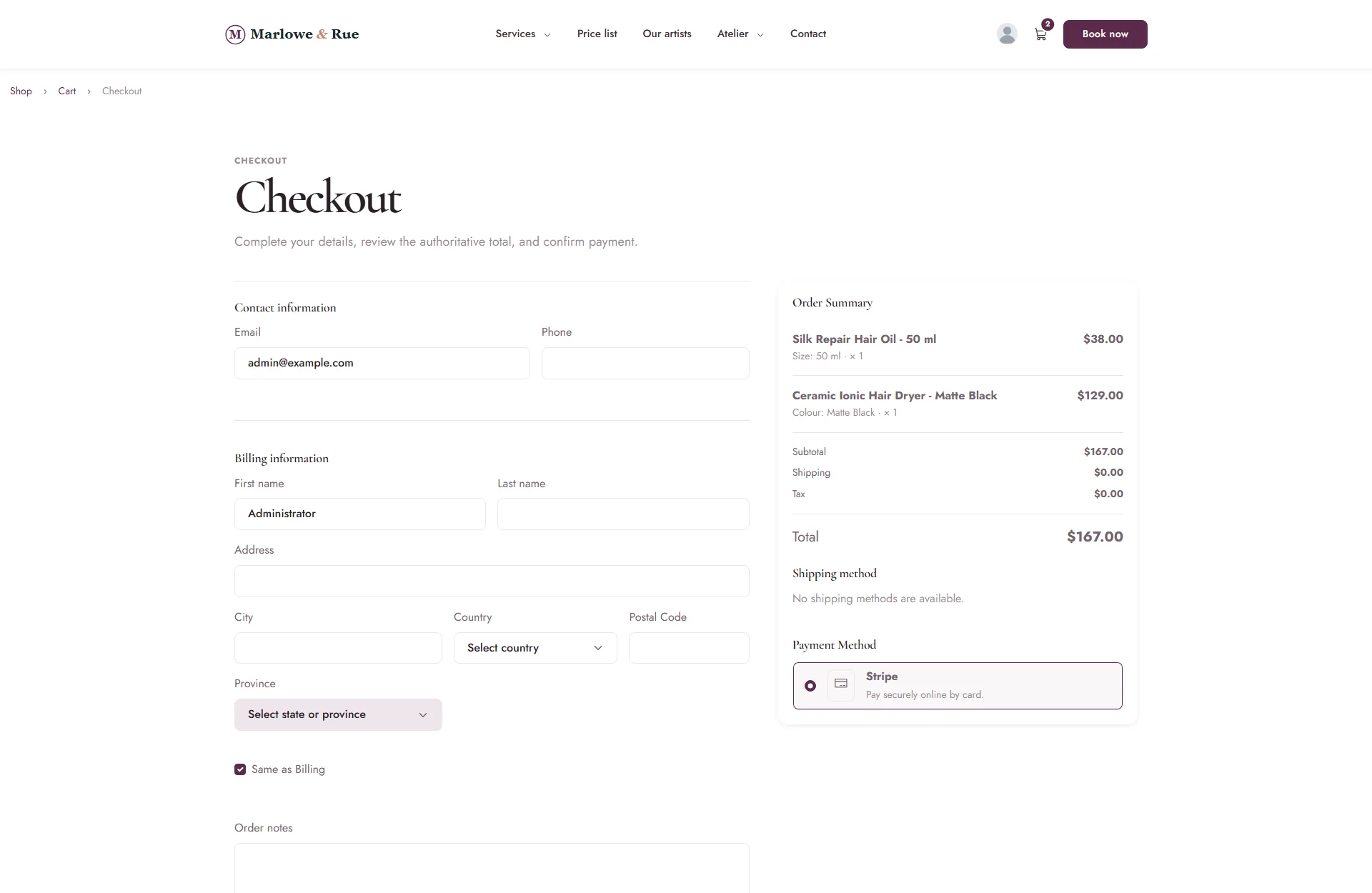This screenshot has width=1372, height=893.
Task: Click the Phone input field
Action: [x=645, y=363]
